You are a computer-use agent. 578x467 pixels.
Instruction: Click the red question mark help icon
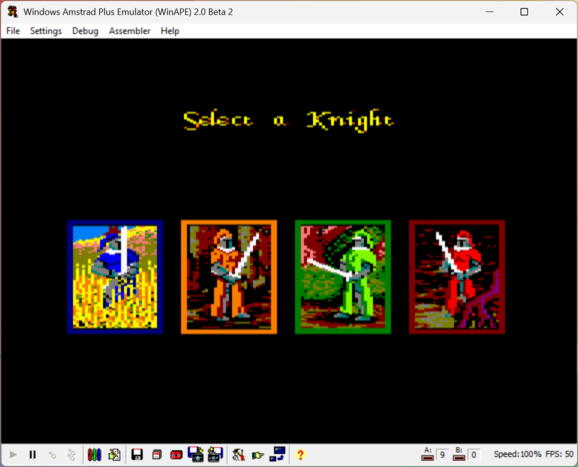tap(300, 455)
